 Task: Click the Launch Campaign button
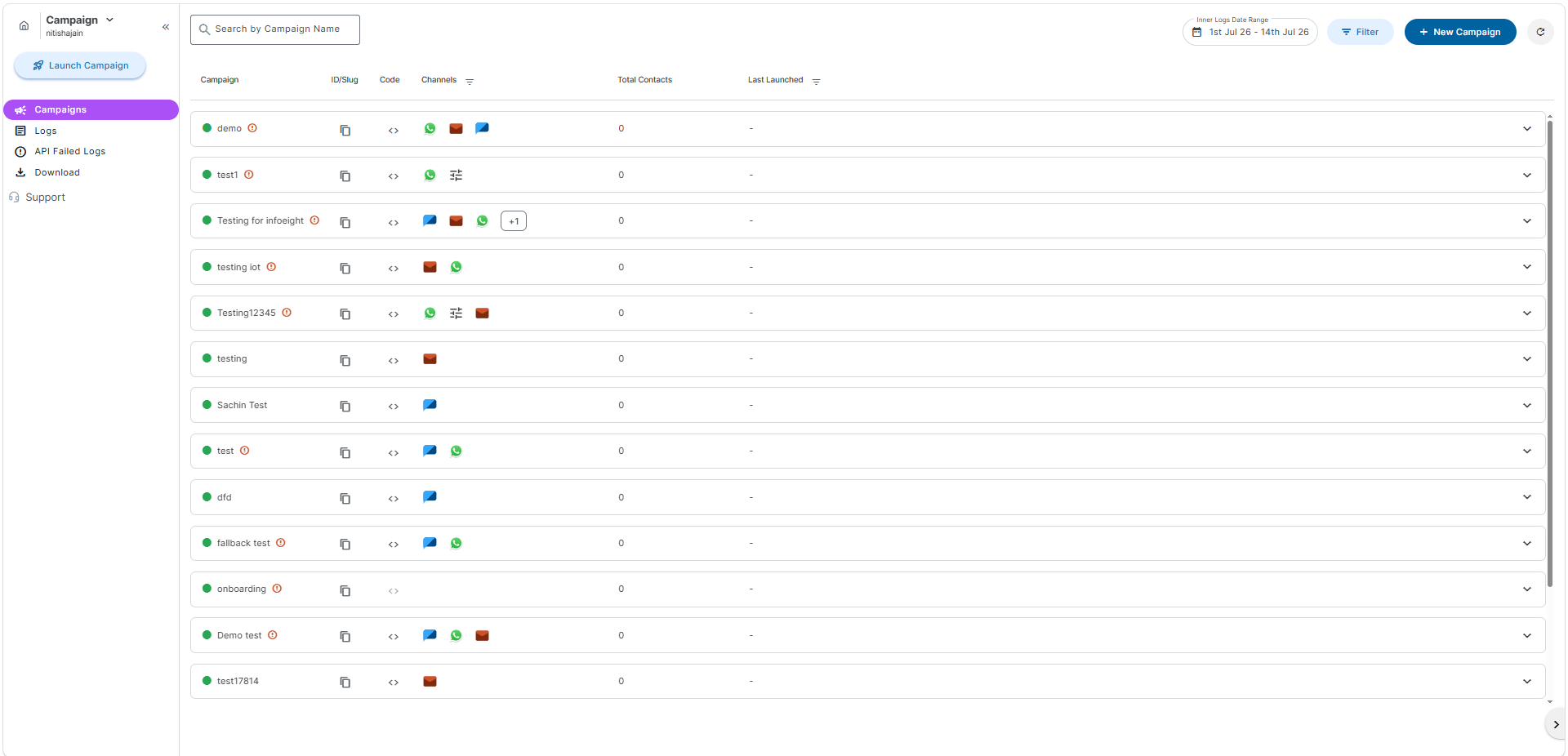point(80,65)
